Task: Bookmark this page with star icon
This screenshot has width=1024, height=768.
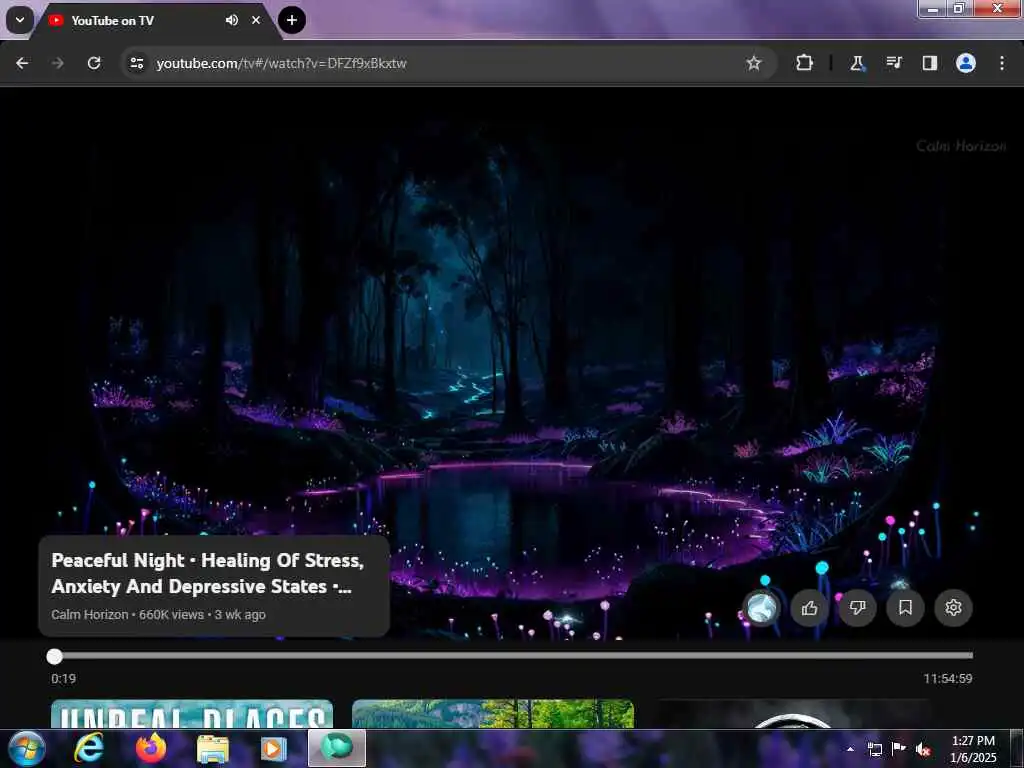Action: point(754,63)
